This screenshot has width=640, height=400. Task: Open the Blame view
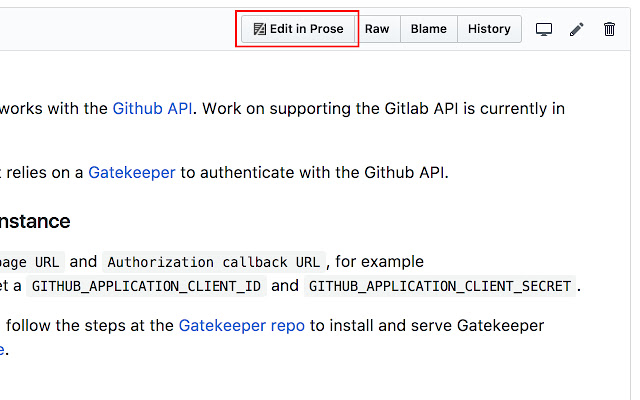tap(428, 29)
